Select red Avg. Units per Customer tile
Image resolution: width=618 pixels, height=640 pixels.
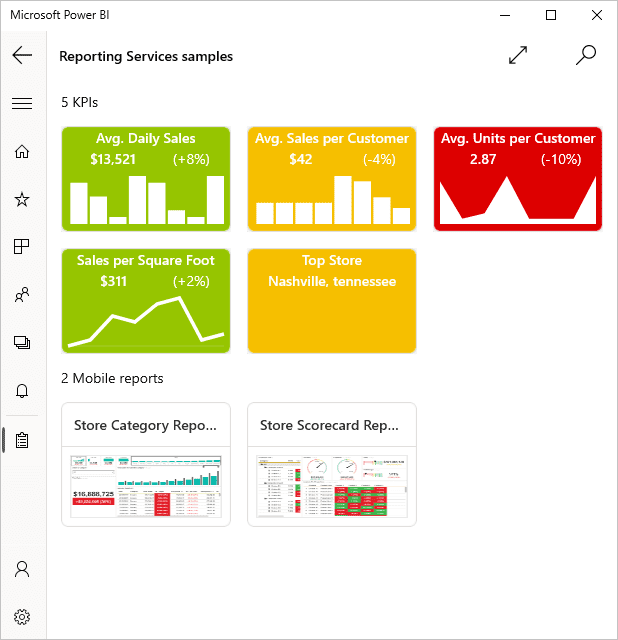pyautogui.click(x=518, y=179)
